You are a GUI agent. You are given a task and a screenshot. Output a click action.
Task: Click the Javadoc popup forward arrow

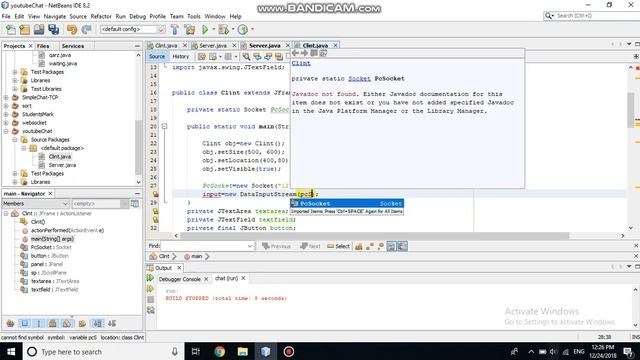304,53
